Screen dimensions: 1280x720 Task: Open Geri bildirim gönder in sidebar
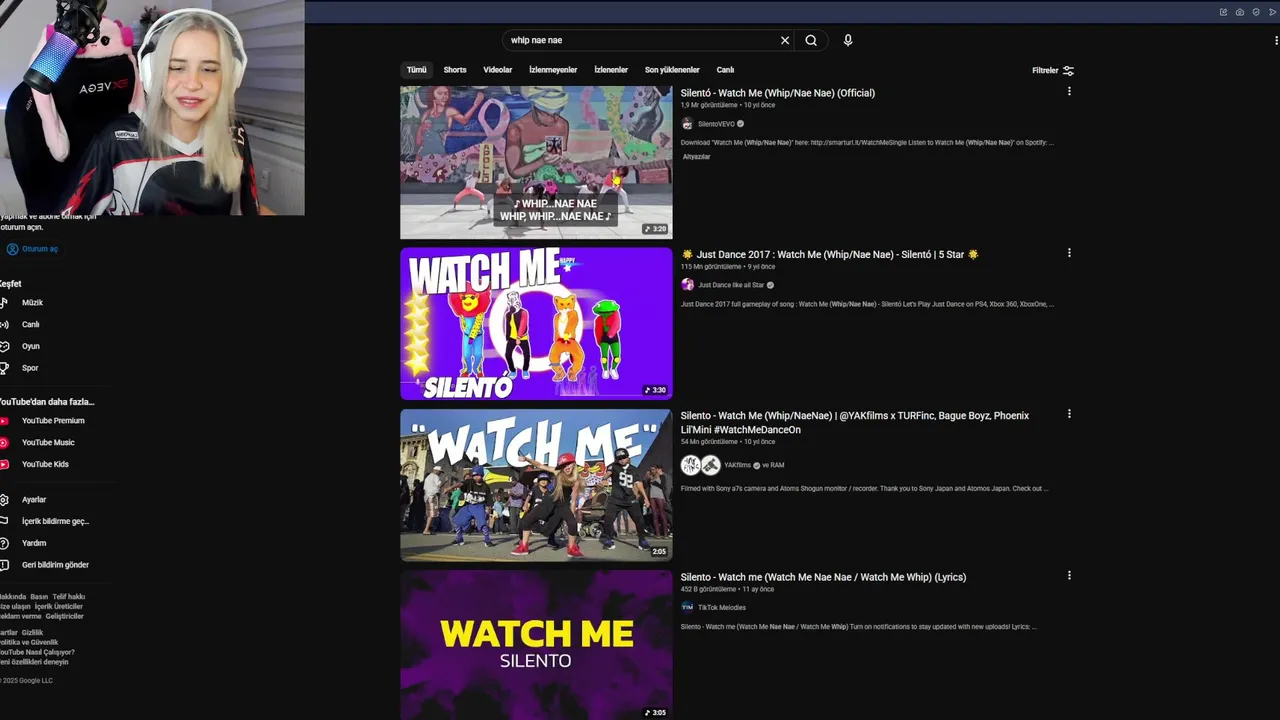[54, 565]
